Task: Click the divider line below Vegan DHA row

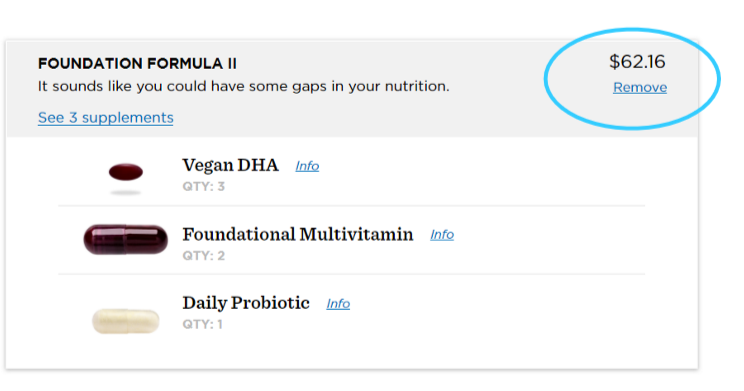Action: pyautogui.click(x=352, y=206)
